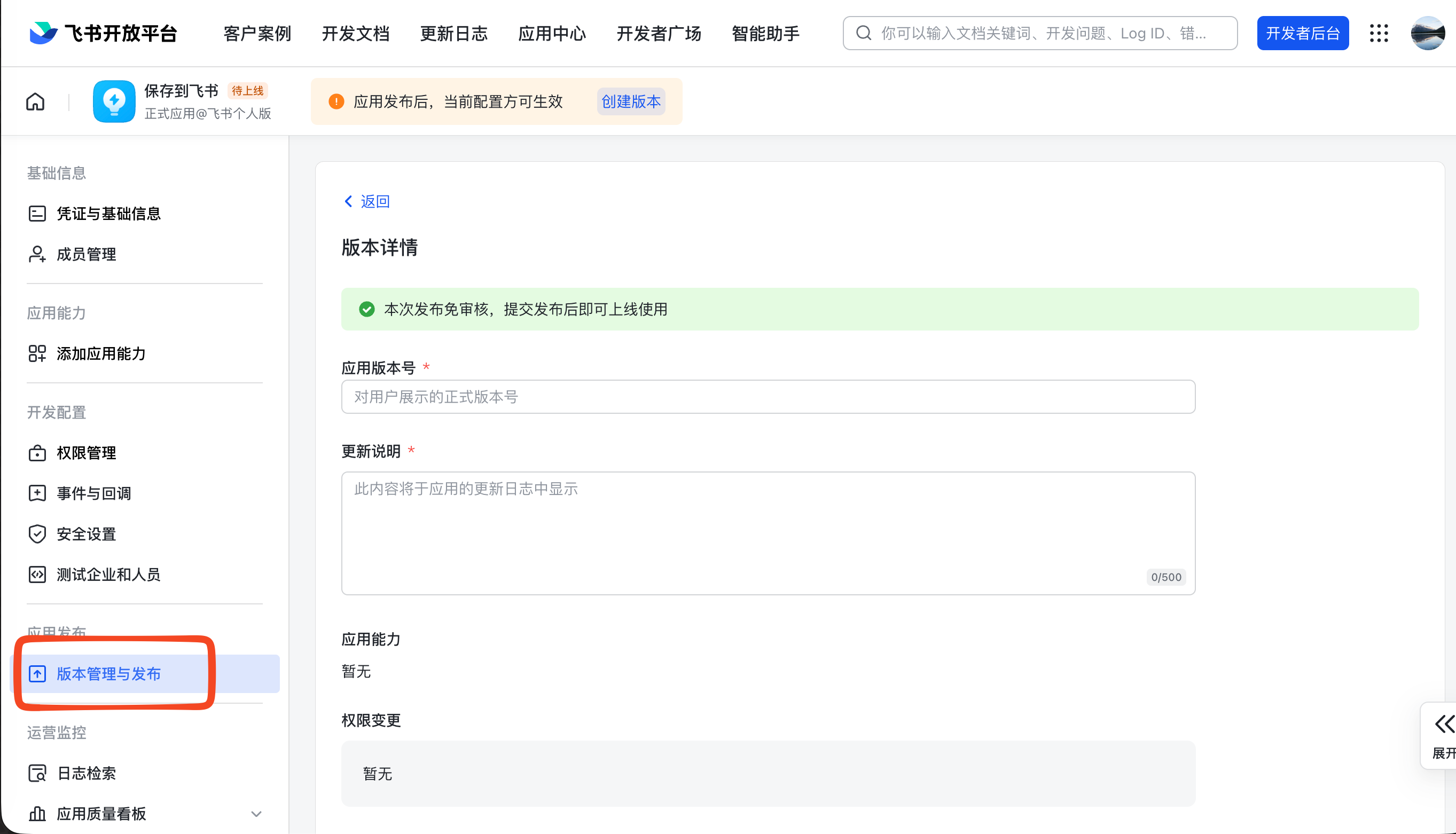
Task: Open 开发文档 in the navigation bar
Action: pos(355,33)
